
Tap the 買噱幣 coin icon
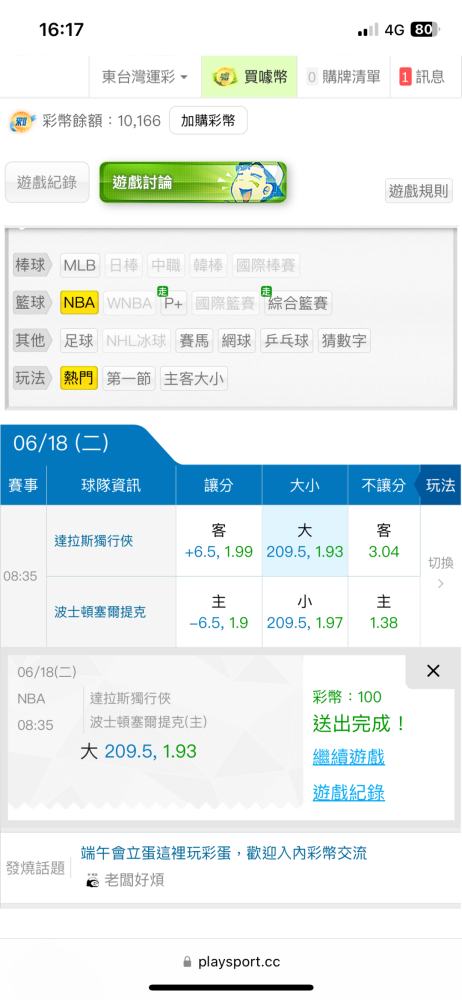pyautogui.click(x=225, y=77)
